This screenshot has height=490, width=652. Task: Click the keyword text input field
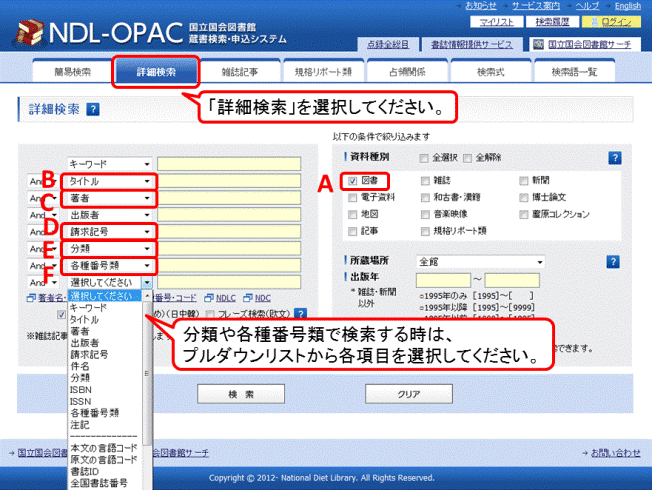coord(229,164)
